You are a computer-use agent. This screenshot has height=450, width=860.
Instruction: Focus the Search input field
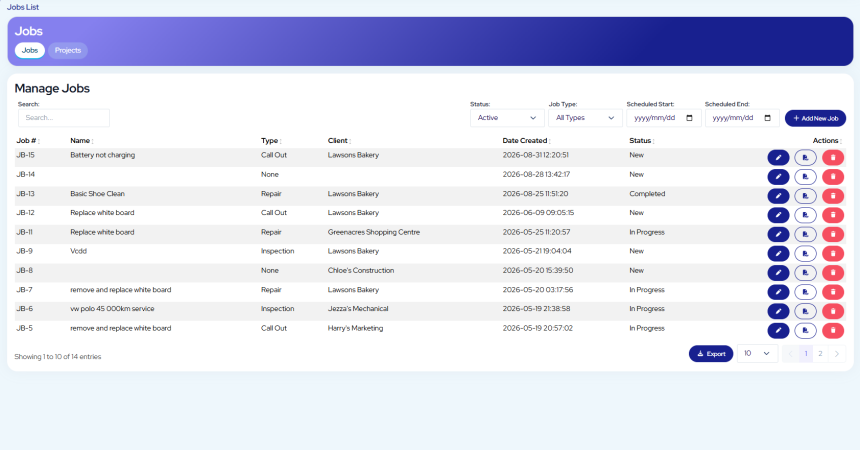64,118
